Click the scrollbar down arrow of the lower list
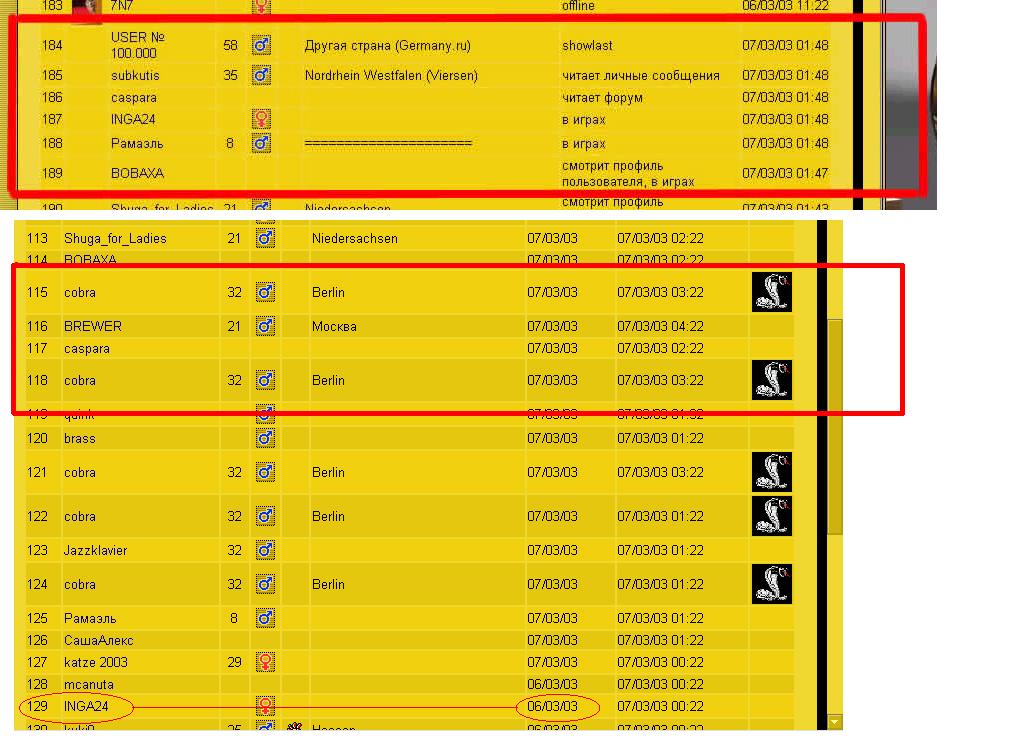 (835, 721)
